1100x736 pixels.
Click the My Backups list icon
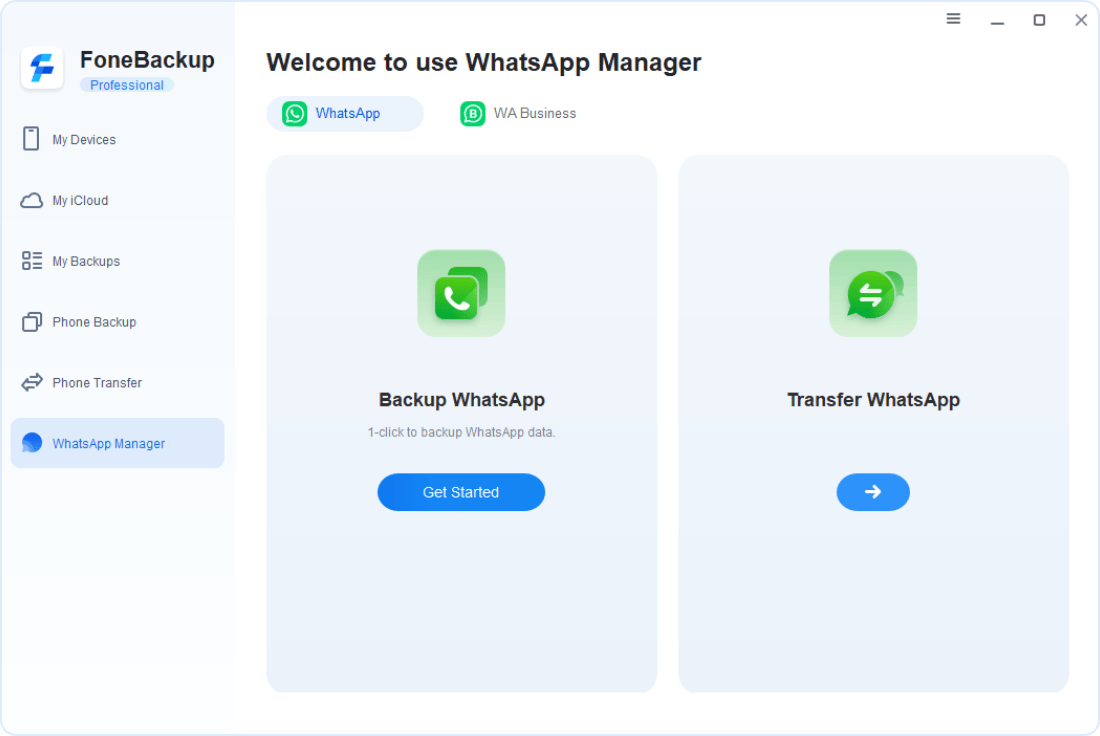[x=32, y=261]
